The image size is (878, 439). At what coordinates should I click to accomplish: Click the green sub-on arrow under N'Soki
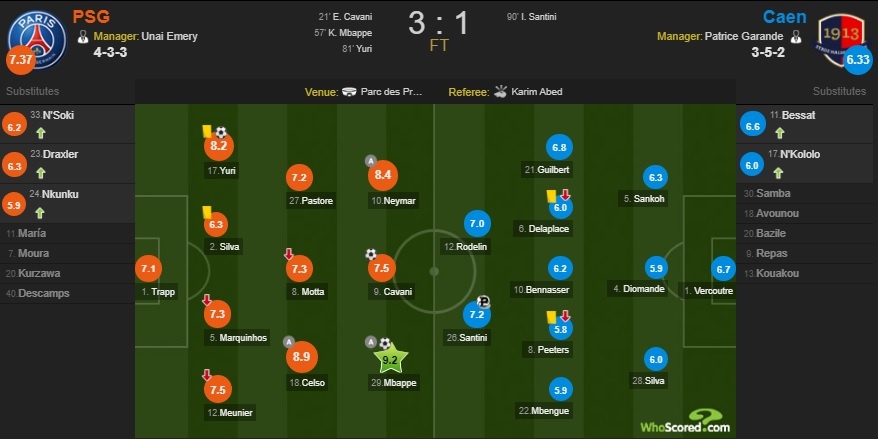pos(42,131)
